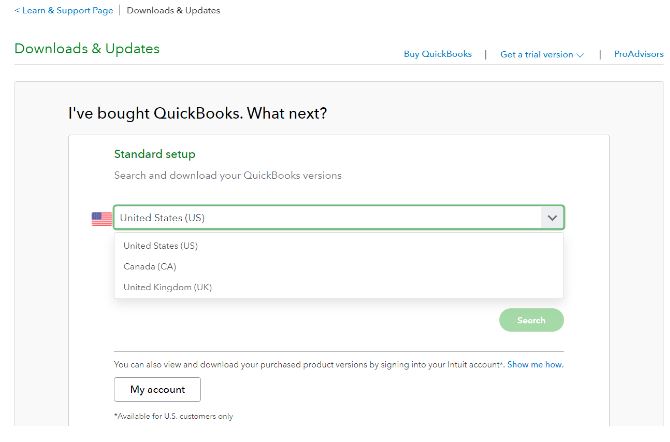Screen dimensions: 670x442
Task: Follow the Show me how link
Action: click(535, 364)
